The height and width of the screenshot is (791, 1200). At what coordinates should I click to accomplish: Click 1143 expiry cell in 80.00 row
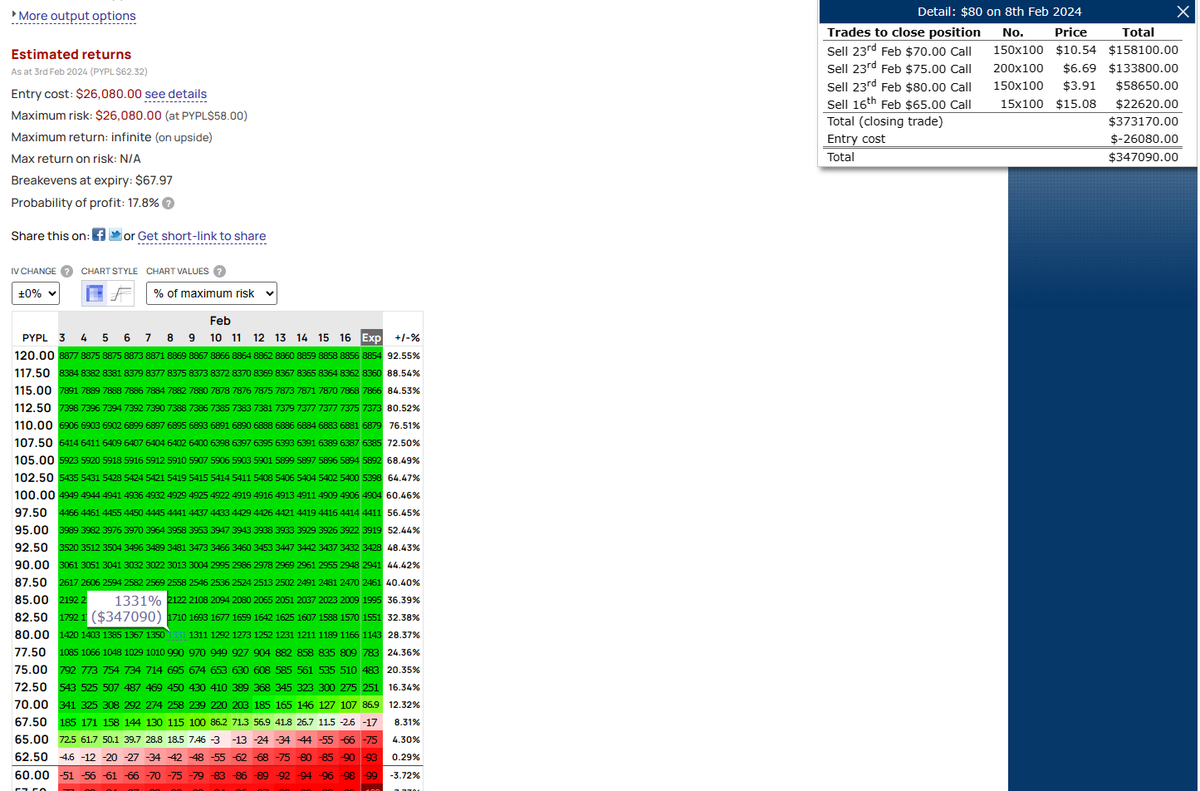tap(372, 635)
